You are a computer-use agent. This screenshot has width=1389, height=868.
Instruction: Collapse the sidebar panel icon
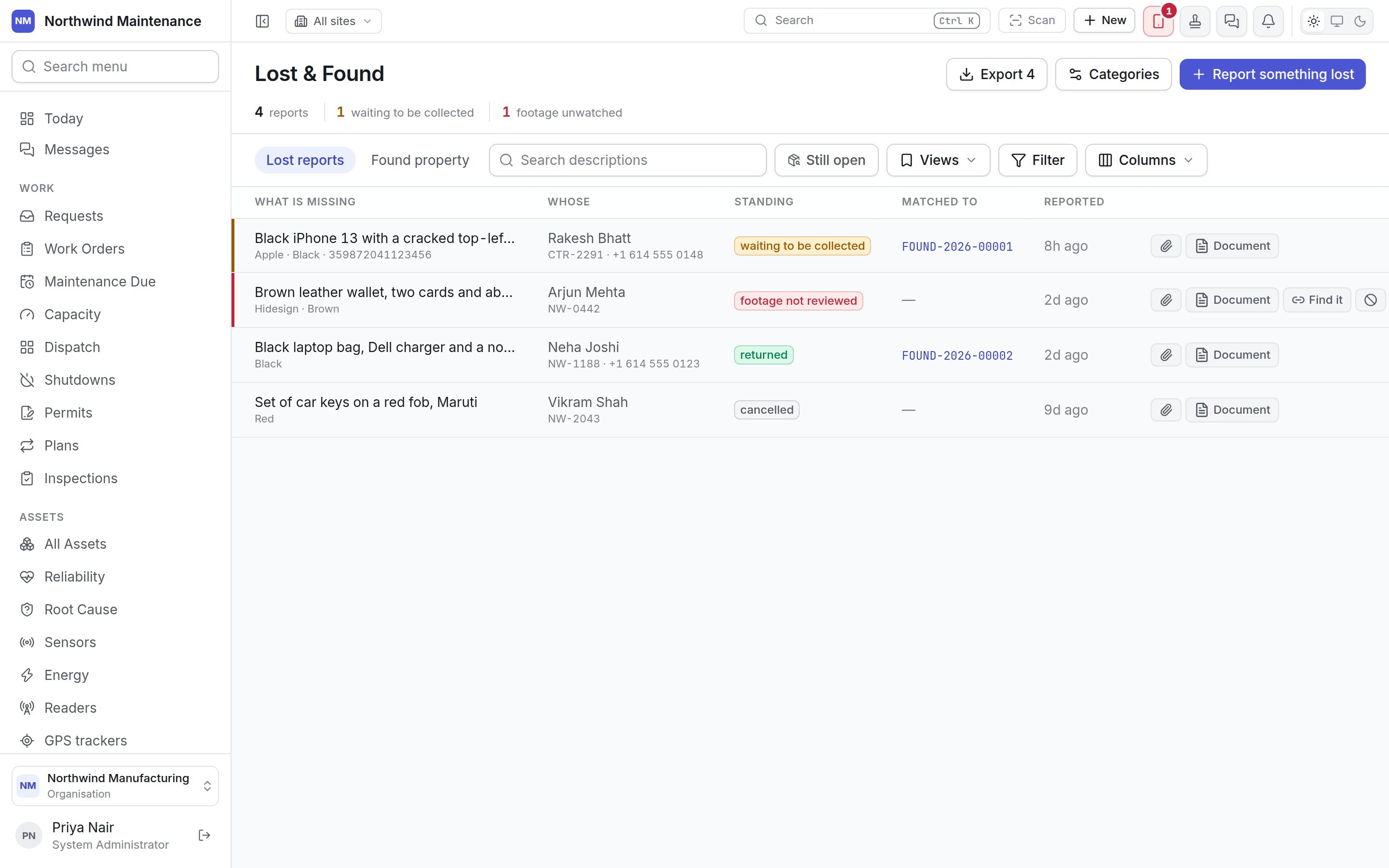262,21
